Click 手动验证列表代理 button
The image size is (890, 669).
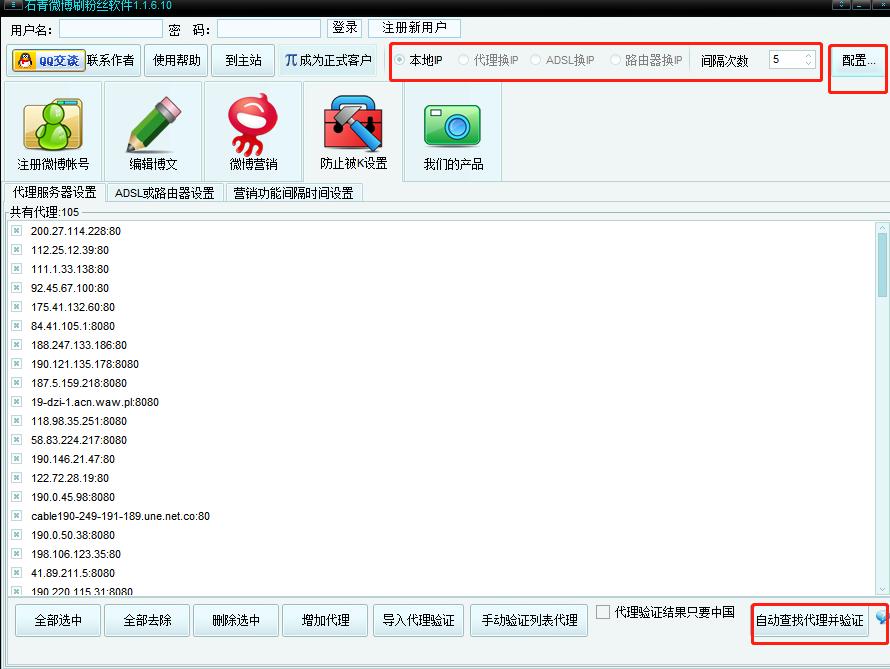tap(529, 620)
